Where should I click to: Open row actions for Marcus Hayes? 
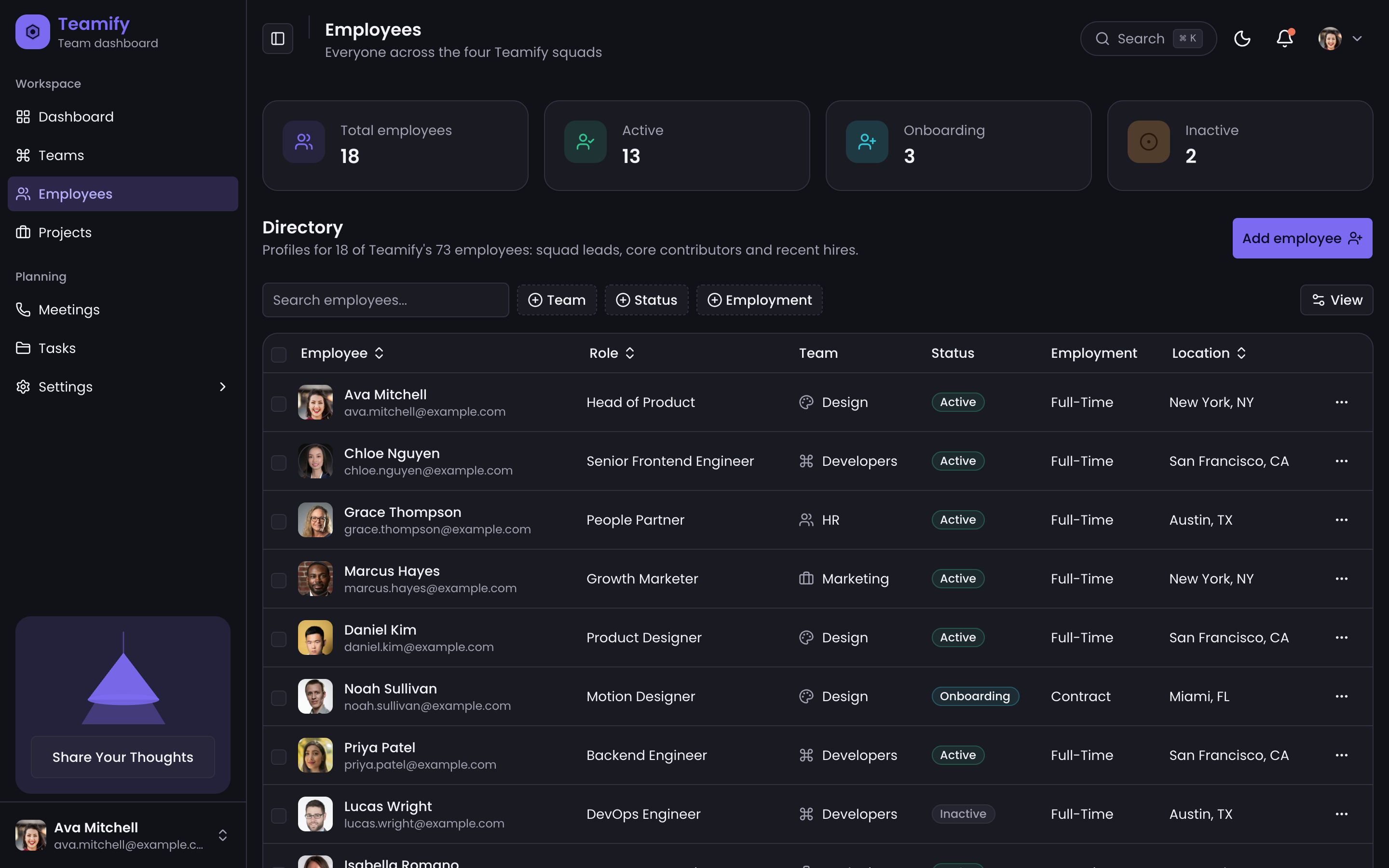pos(1341,579)
